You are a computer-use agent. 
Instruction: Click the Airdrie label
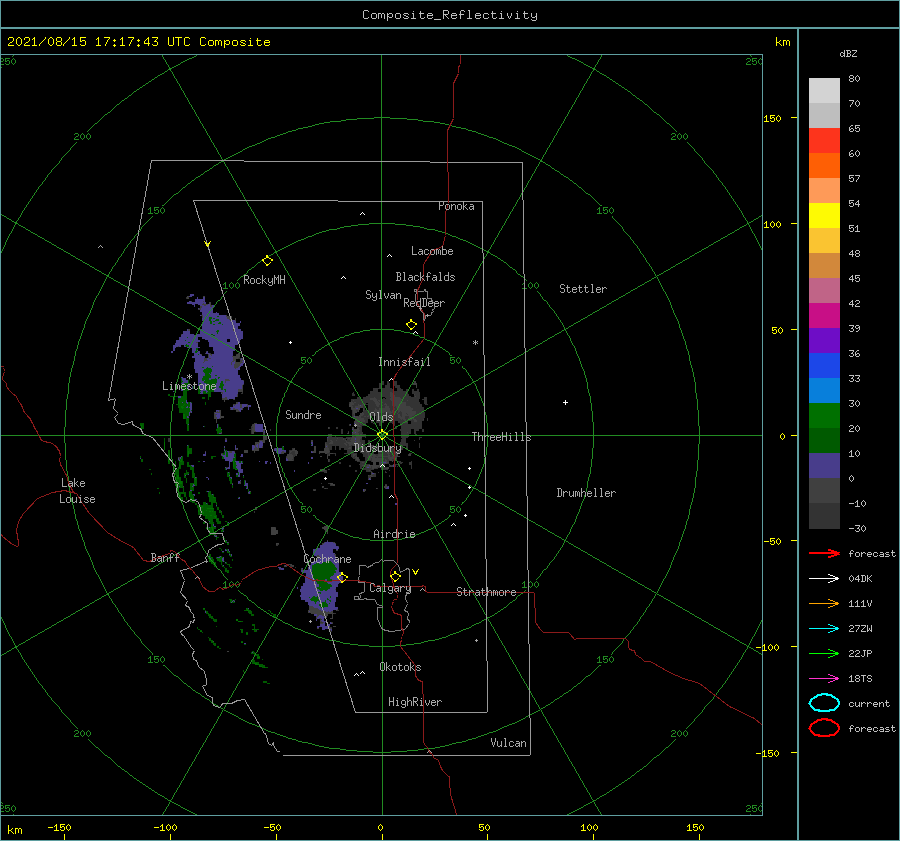pyautogui.click(x=394, y=534)
